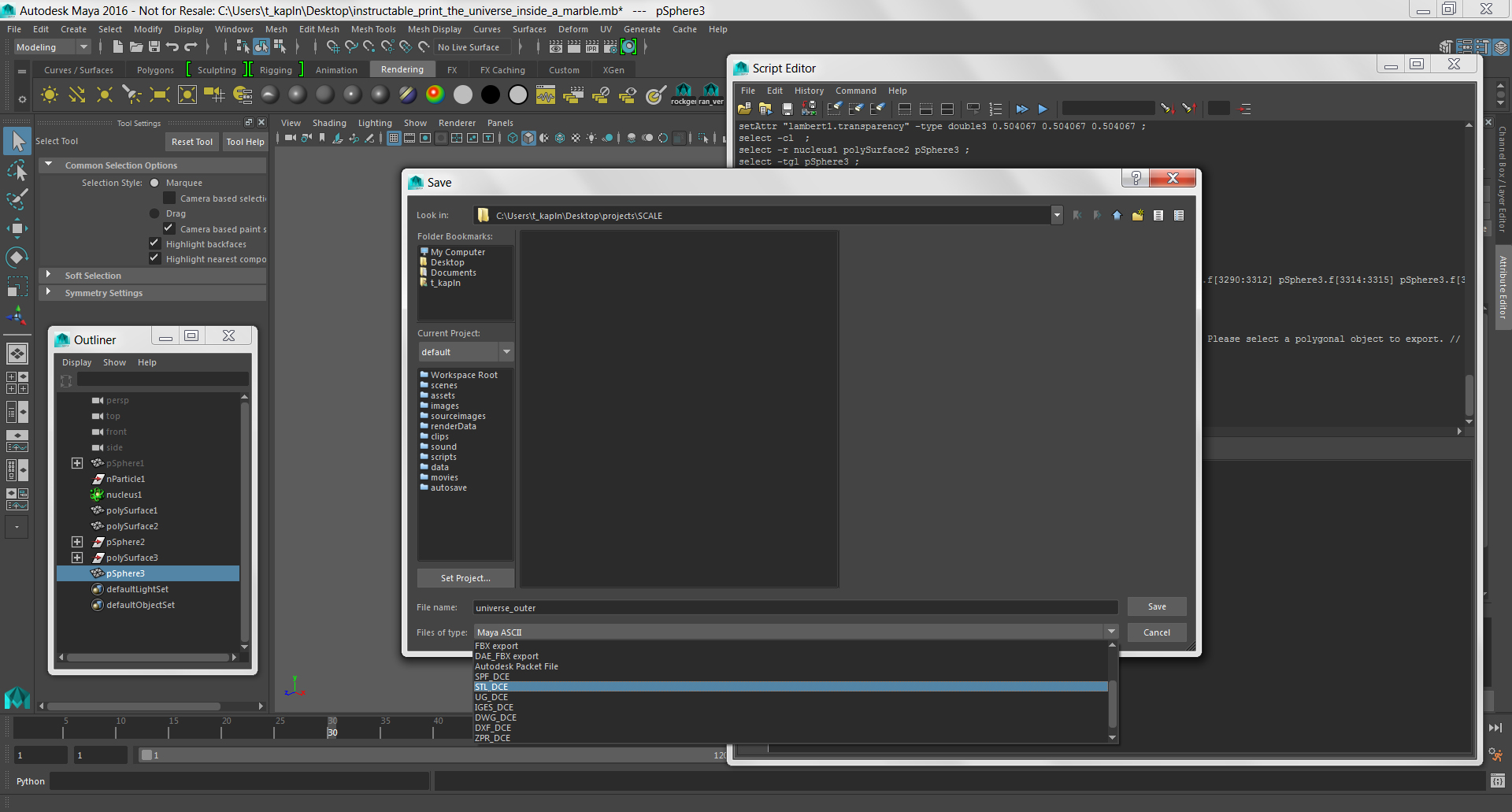
Task: Activate the Lasso select tool
Action: click(17, 170)
